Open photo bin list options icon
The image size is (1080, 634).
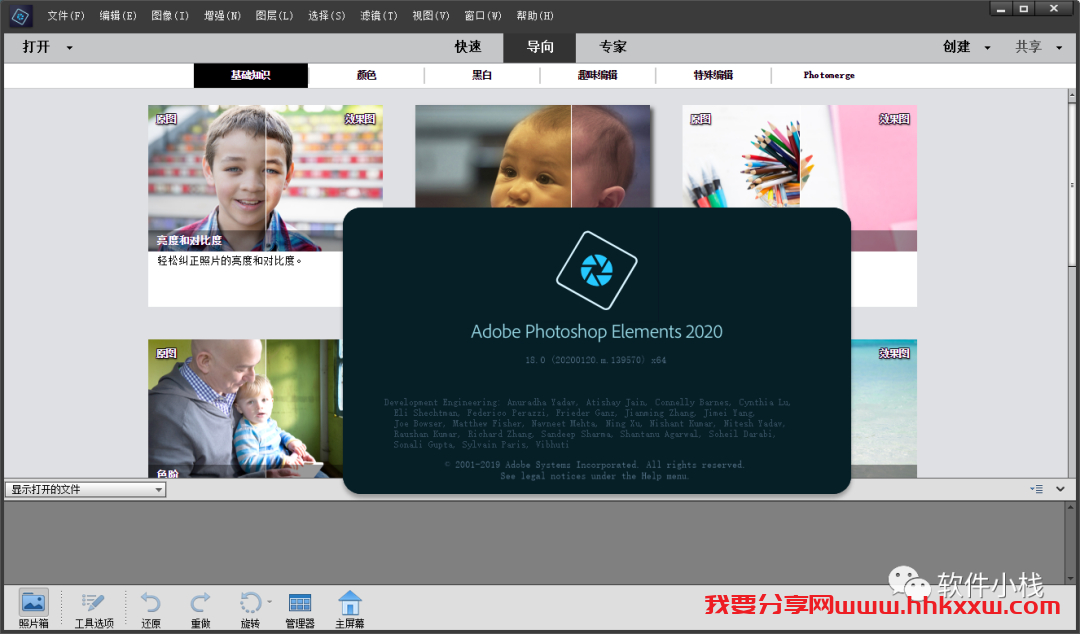[x=1037, y=489]
